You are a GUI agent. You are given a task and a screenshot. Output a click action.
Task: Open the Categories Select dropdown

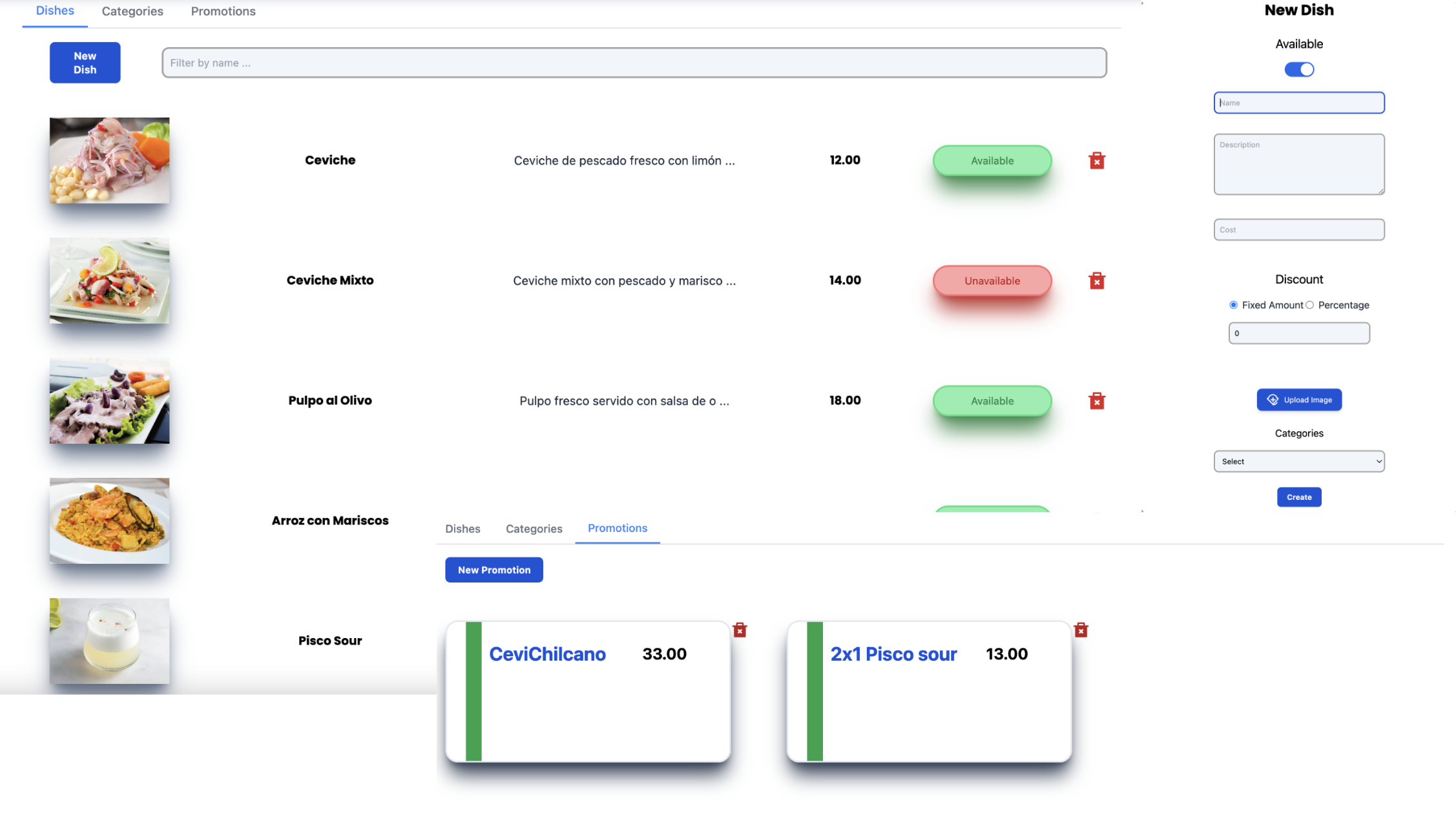coord(1299,461)
